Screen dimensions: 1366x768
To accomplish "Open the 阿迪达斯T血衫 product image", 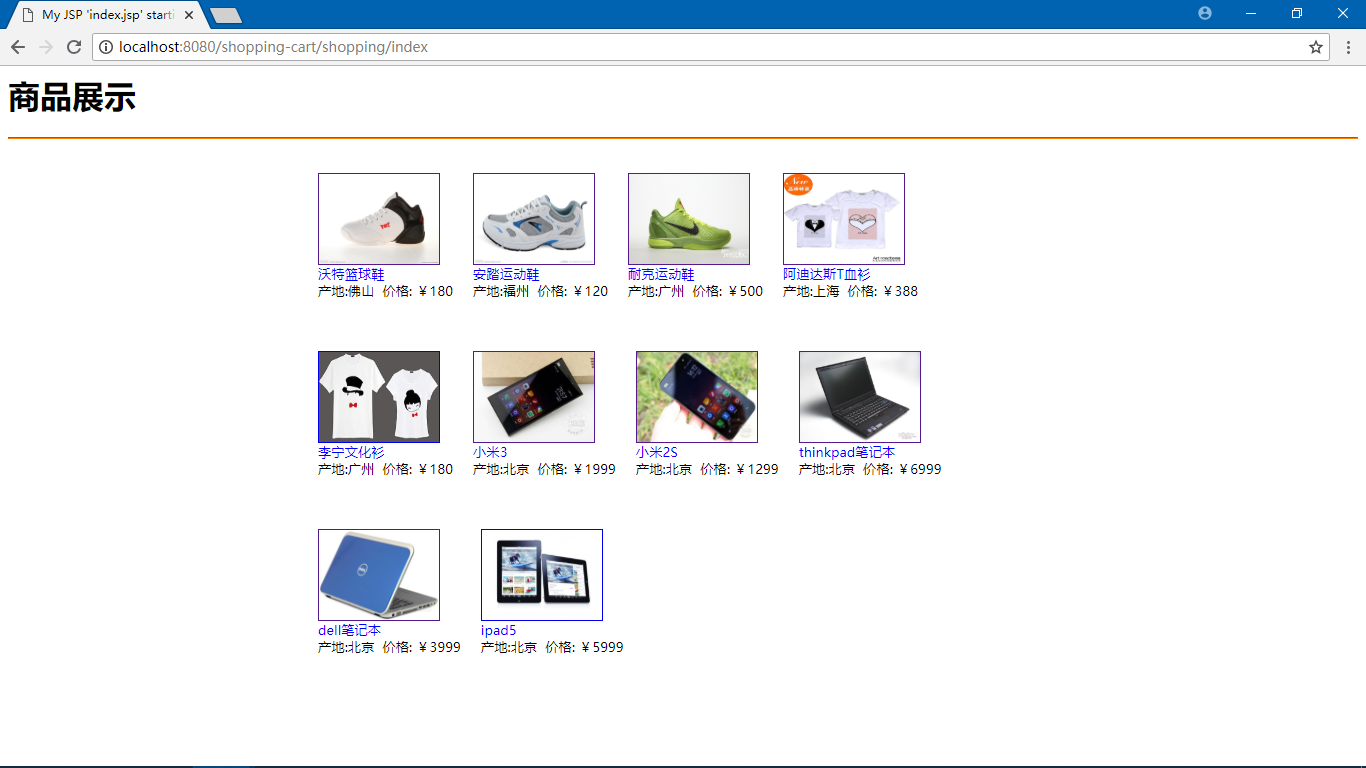I will tap(844, 219).
